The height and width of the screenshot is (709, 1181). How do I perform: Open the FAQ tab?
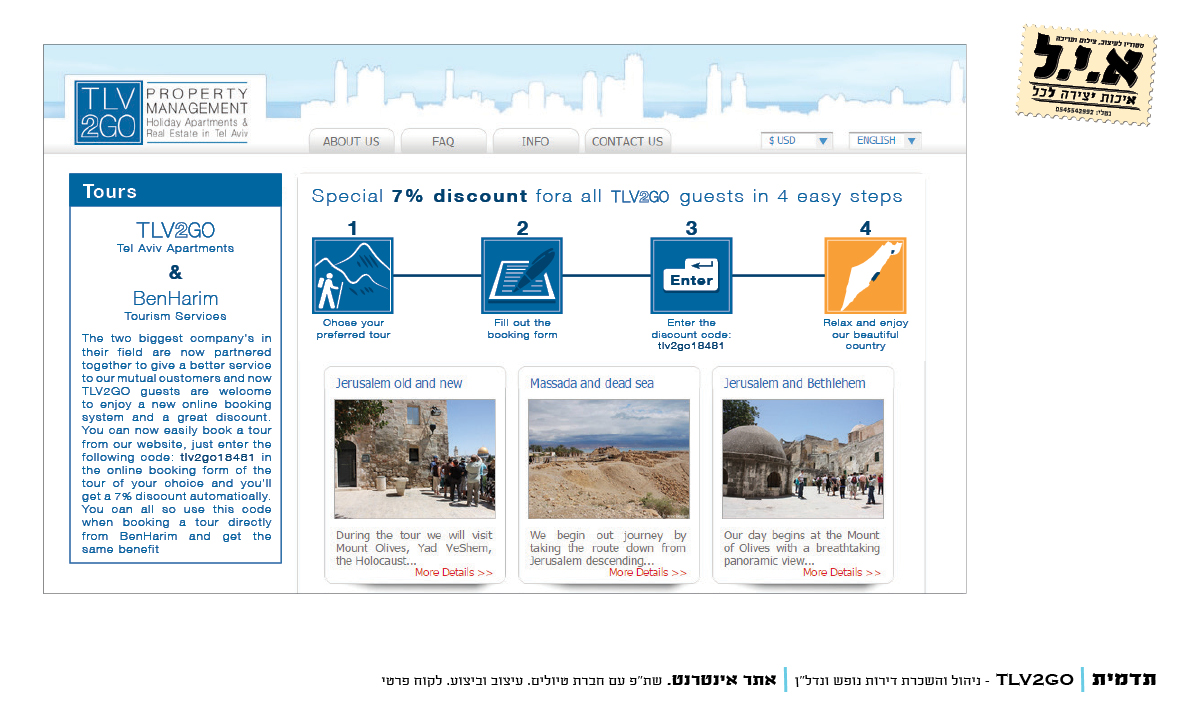tap(443, 141)
